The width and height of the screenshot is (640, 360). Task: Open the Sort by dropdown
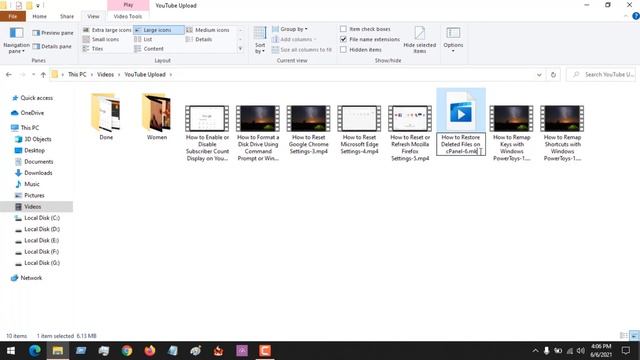[x=260, y=40]
